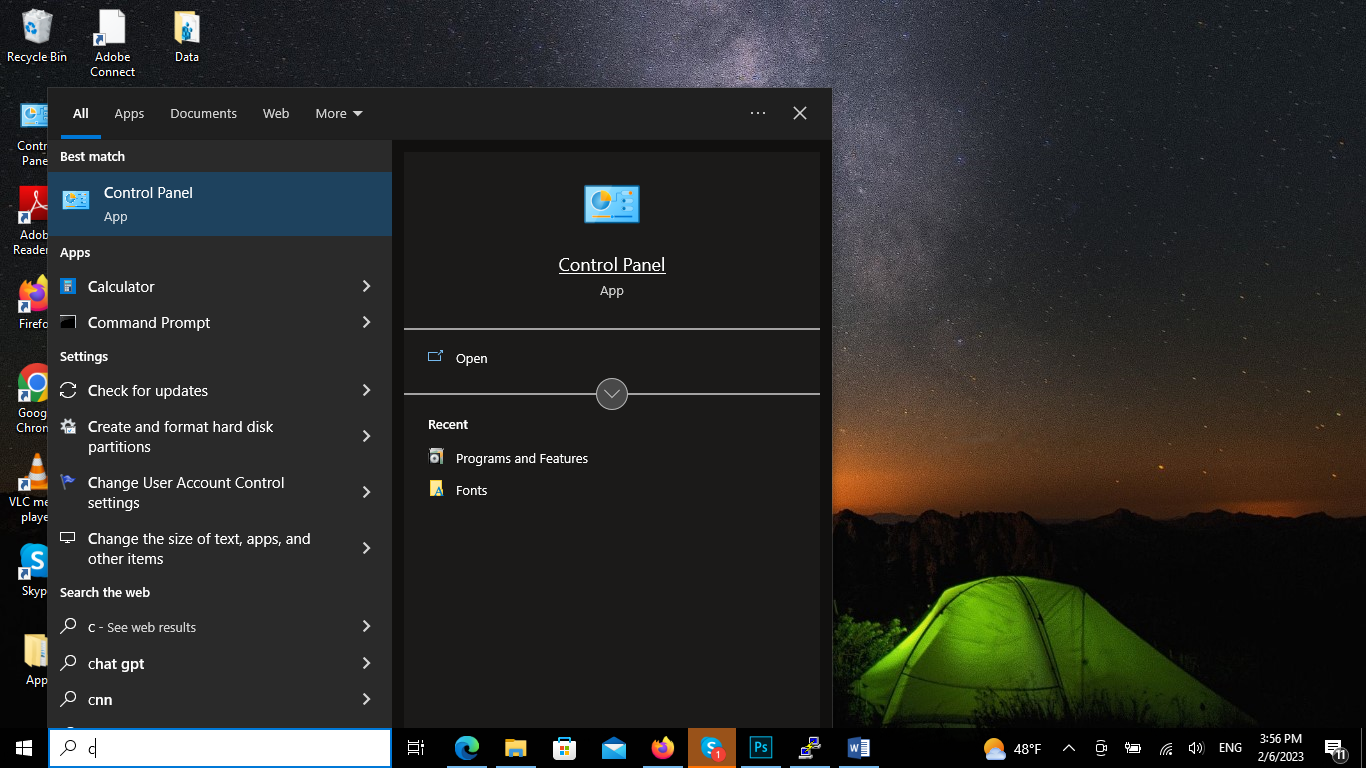Click the Programs and Features recent icon
The height and width of the screenshot is (768, 1366).
[x=436, y=457]
